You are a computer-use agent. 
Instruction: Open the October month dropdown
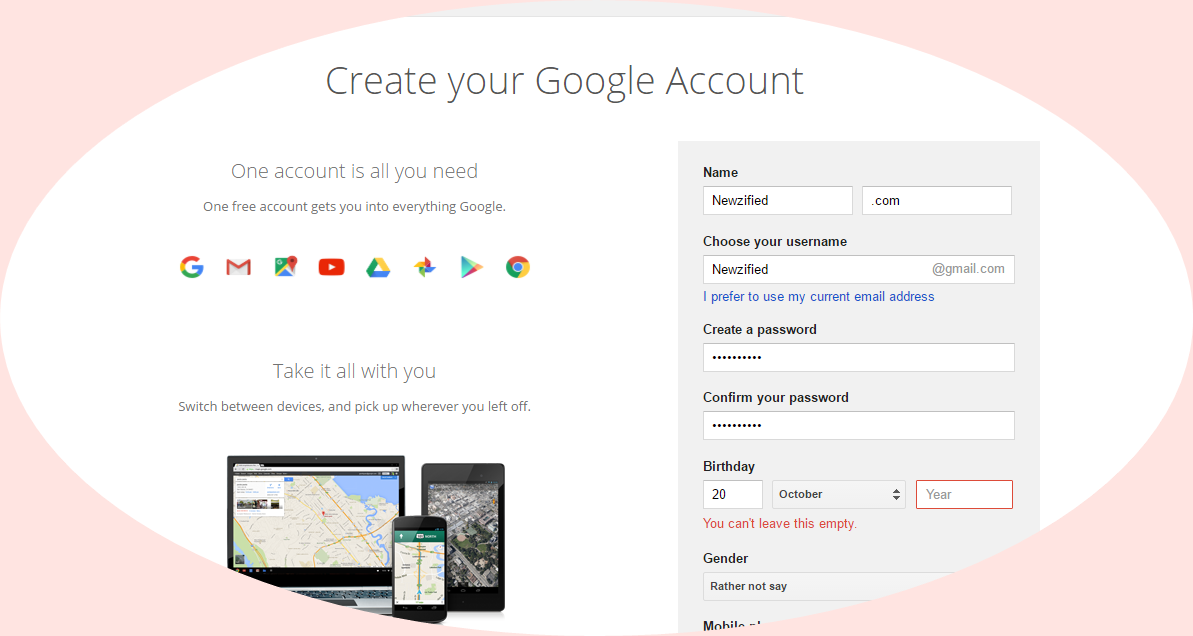tap(838, 493)
